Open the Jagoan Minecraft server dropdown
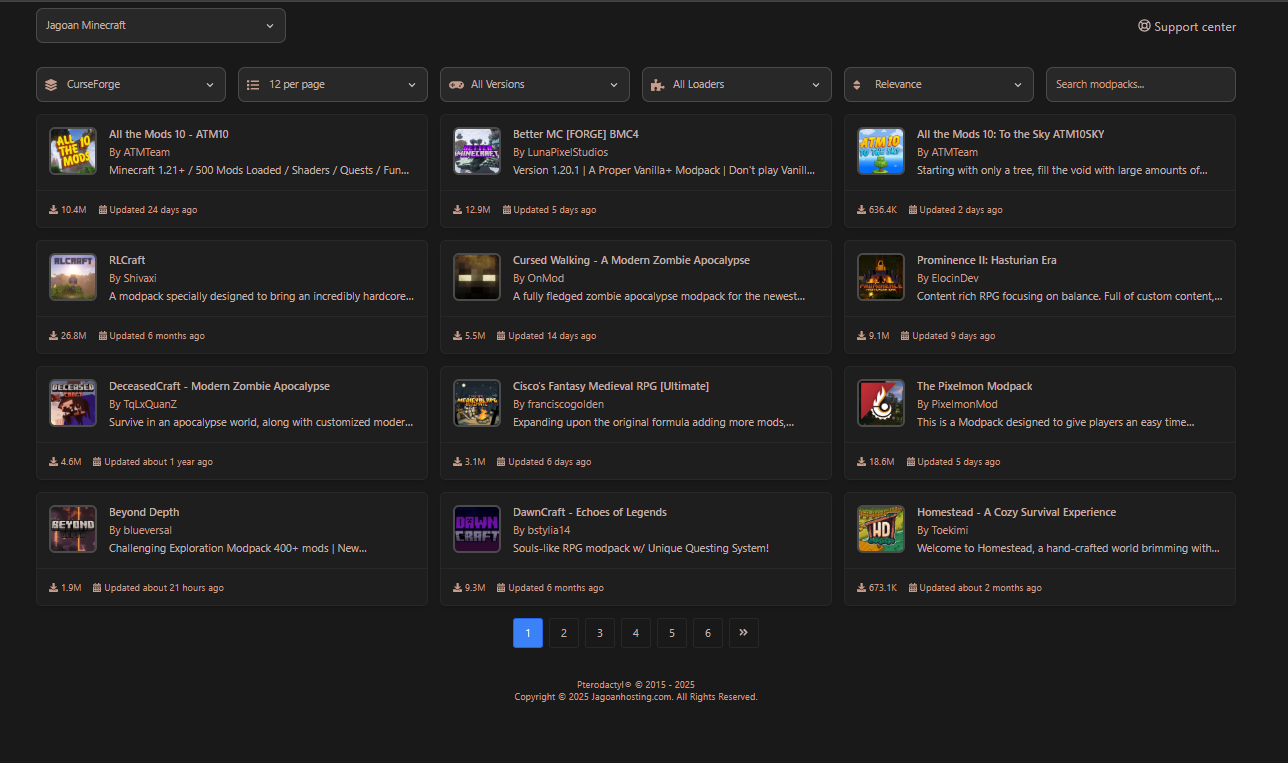This screenshot has height=763, width=1288. pos(161,26)
